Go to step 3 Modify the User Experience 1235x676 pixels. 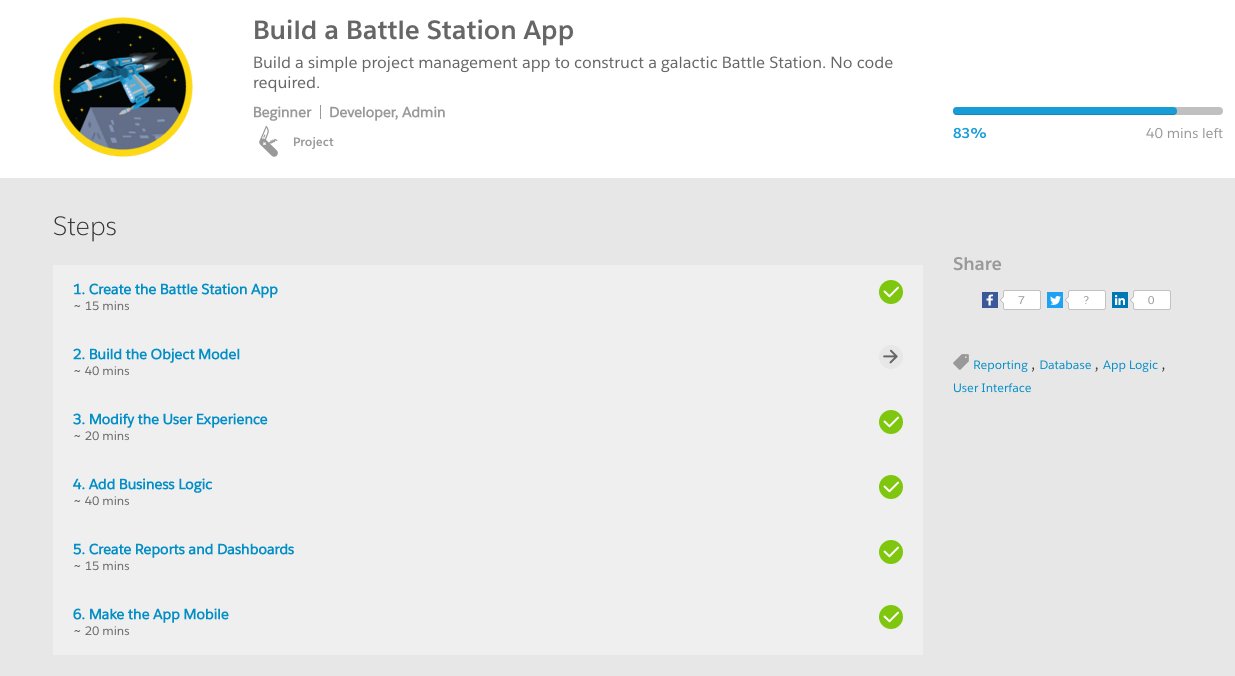(x=170, y=420)
